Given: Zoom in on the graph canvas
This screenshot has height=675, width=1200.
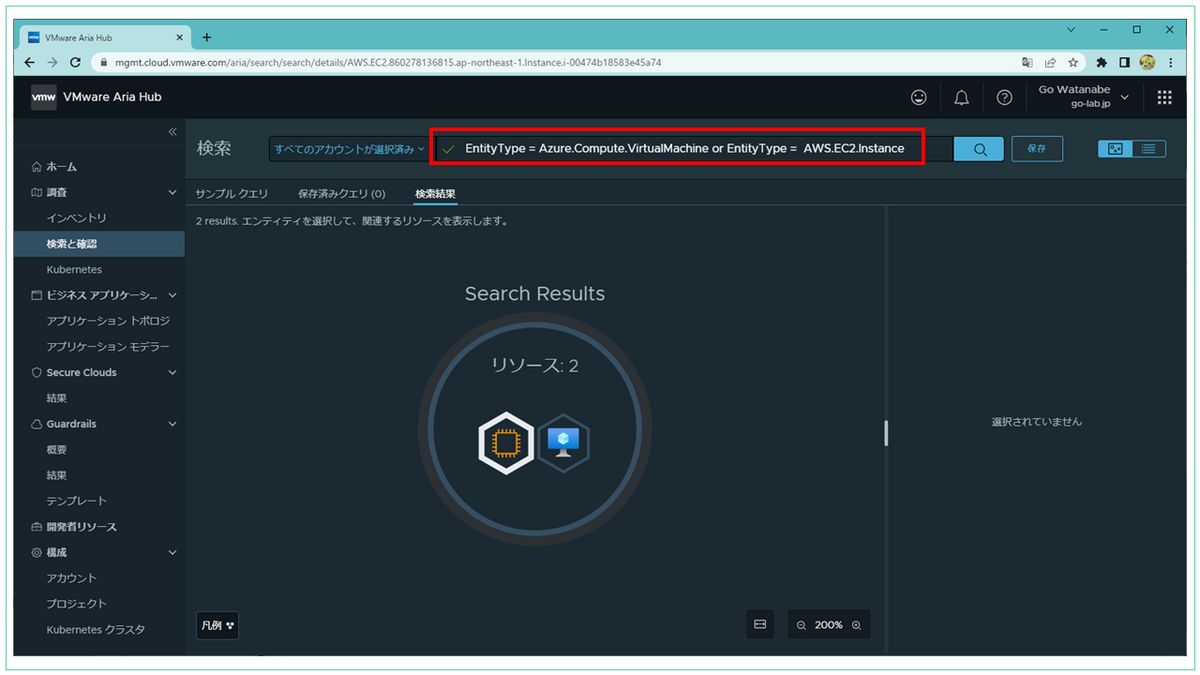Looking at the screenshot, I should (x=856, y=625).
